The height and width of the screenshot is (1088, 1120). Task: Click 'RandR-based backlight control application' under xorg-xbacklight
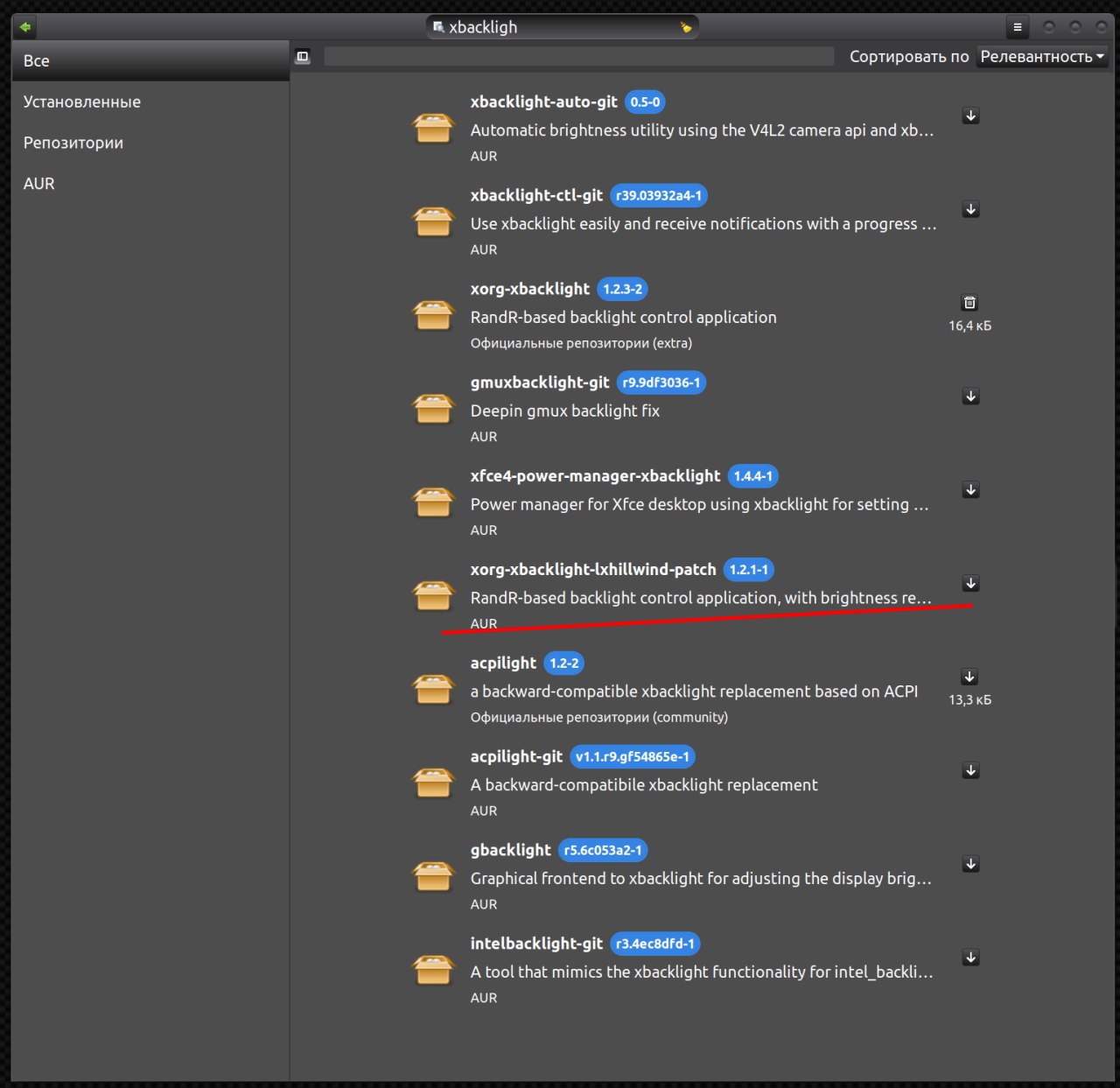623,317
